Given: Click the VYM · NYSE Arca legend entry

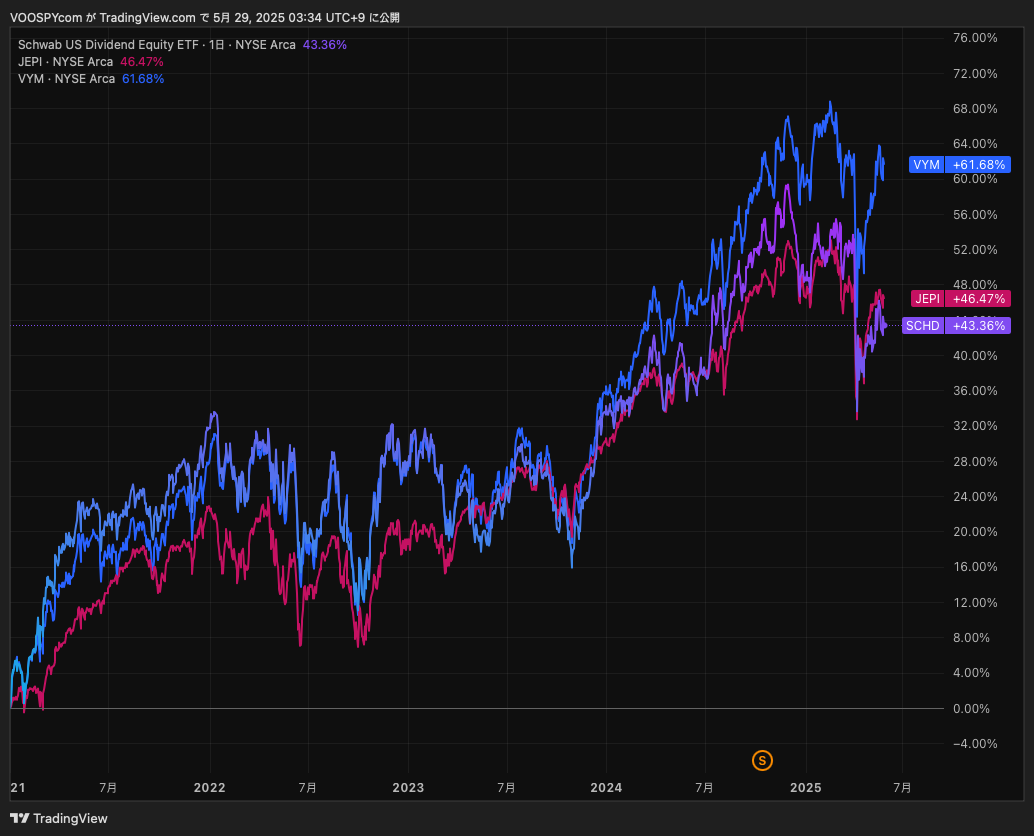Looking at the screenshot, I should (x=66, y=79).
